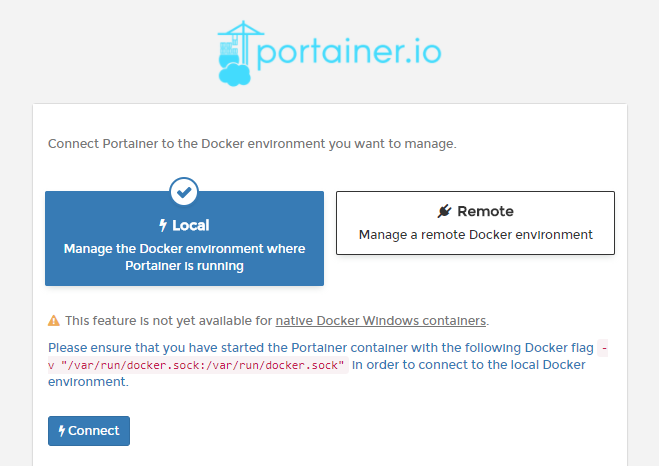Click the plug icon beside Remote

444,211
